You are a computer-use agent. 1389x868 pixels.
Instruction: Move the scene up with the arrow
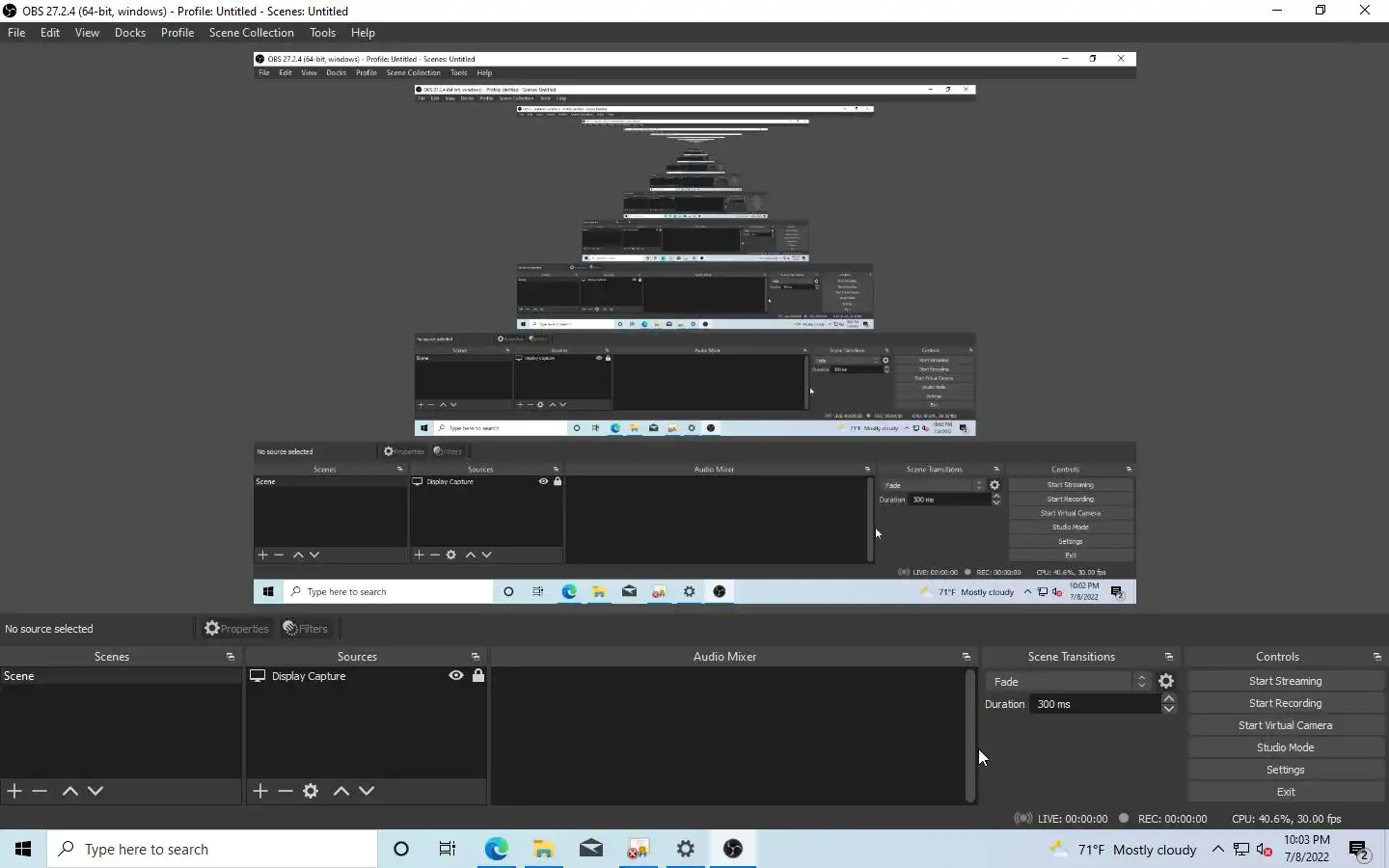click(x=69, y=791)
